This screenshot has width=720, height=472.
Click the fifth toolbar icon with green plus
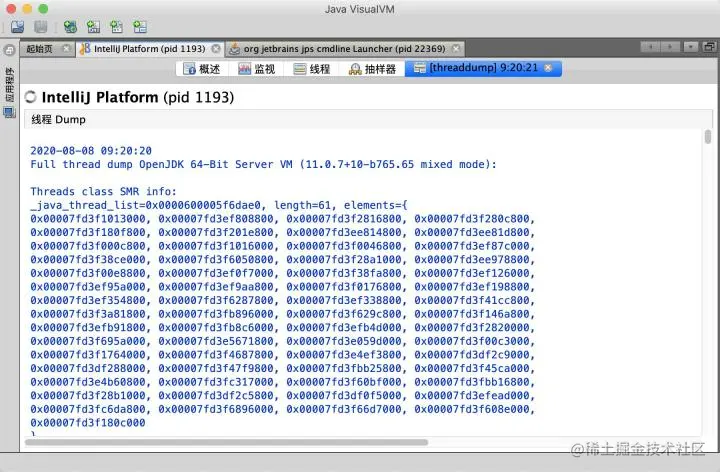[x=117, y=27]
